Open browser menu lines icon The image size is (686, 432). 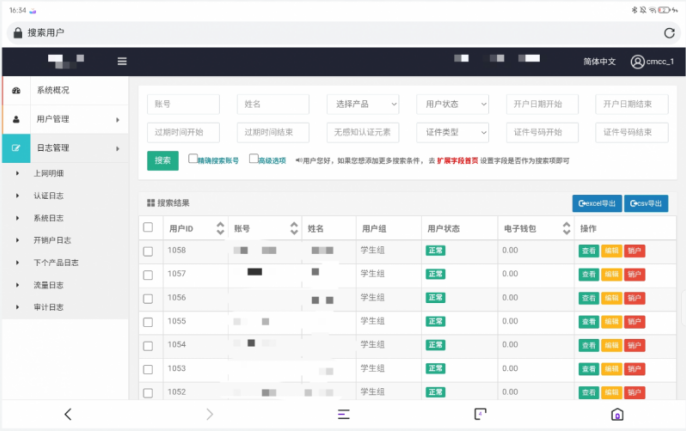click(x=343, y=414)
